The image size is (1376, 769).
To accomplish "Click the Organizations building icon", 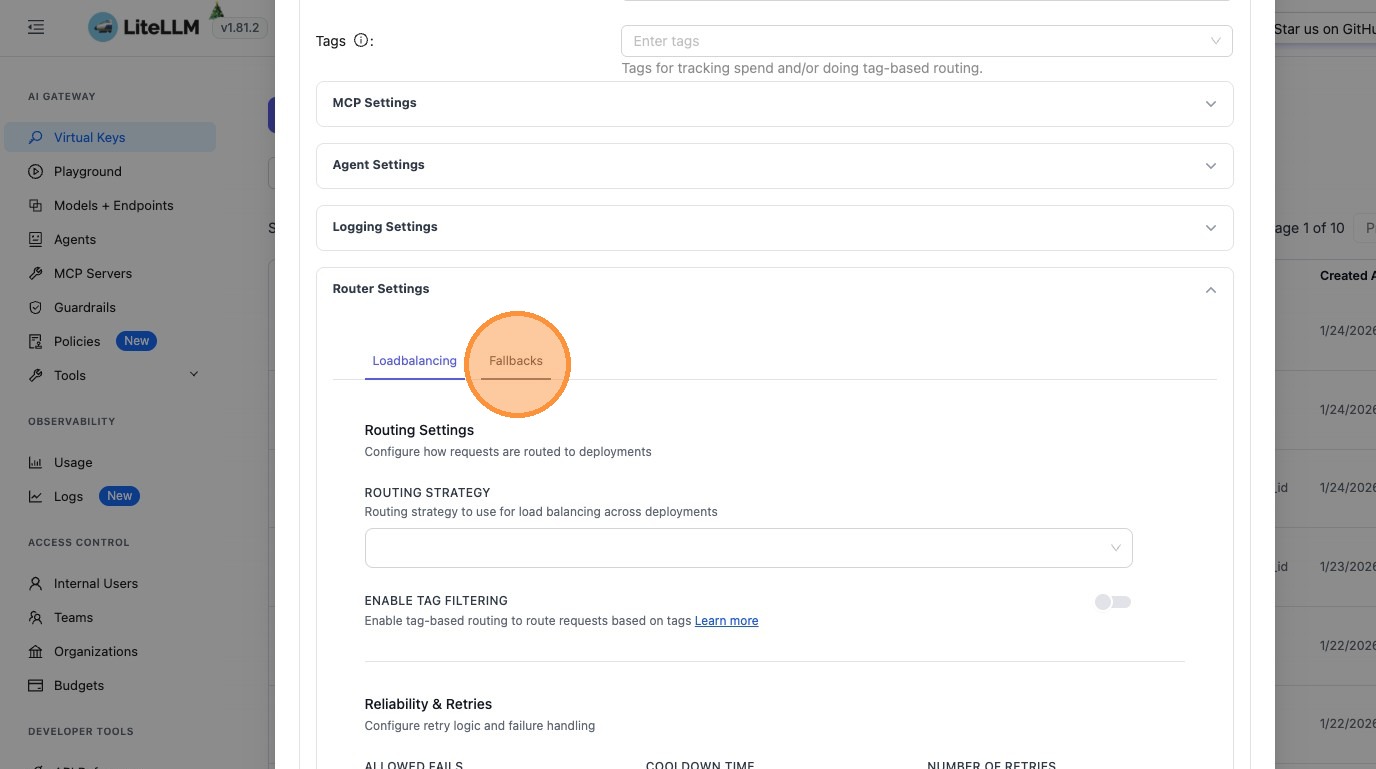I will pos(36,651).
